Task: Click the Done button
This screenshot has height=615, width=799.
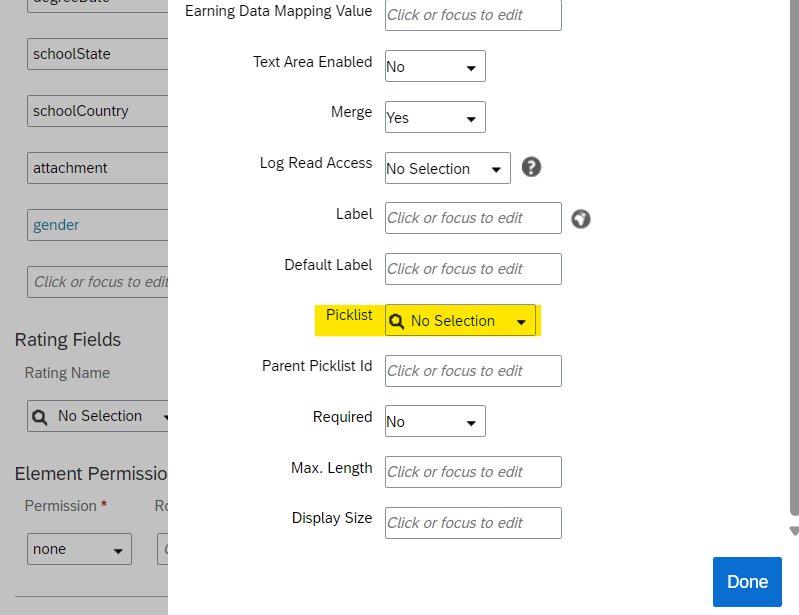Action: (x=747, y=582)
